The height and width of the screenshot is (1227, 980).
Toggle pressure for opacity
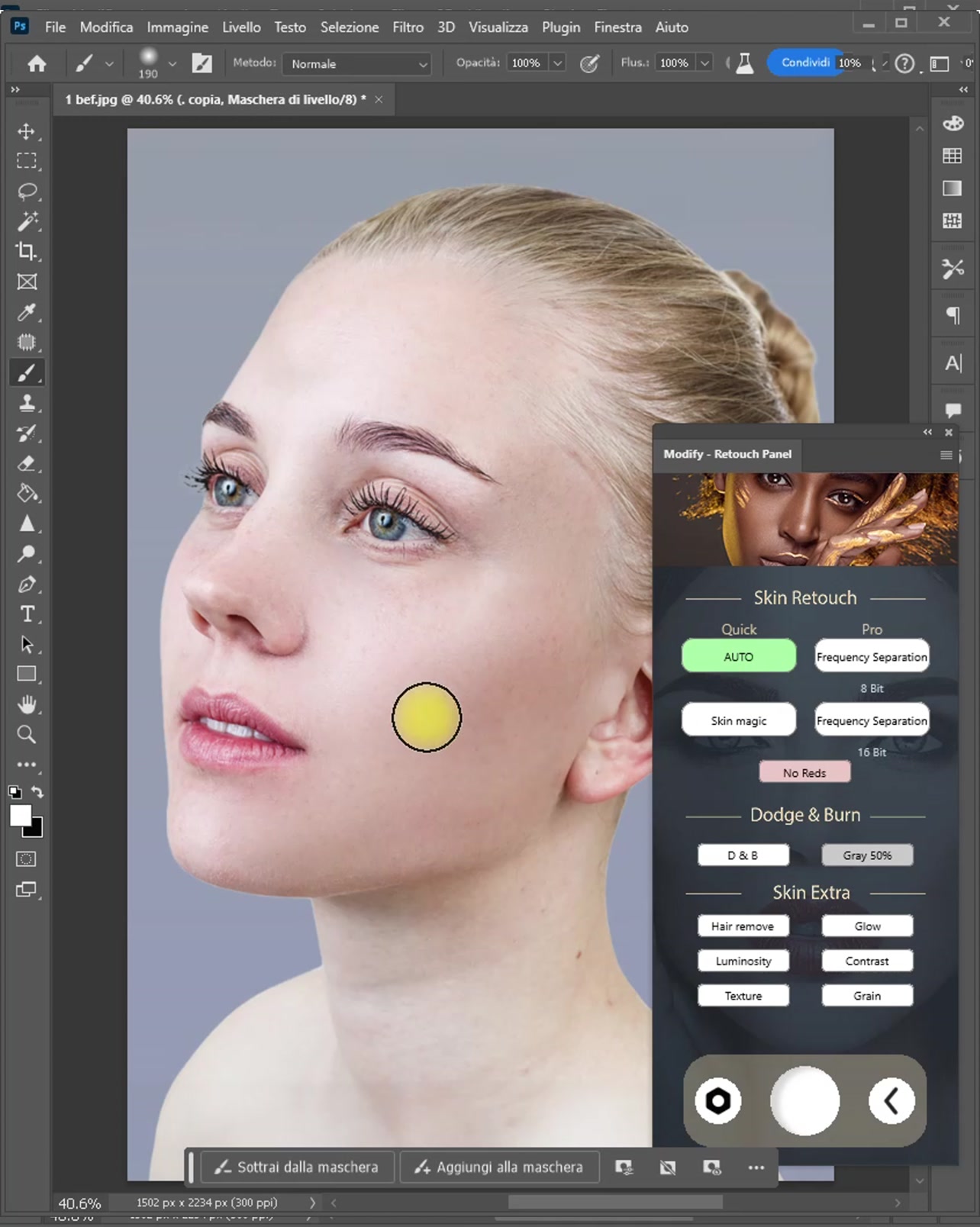click(x=589, y=63)
